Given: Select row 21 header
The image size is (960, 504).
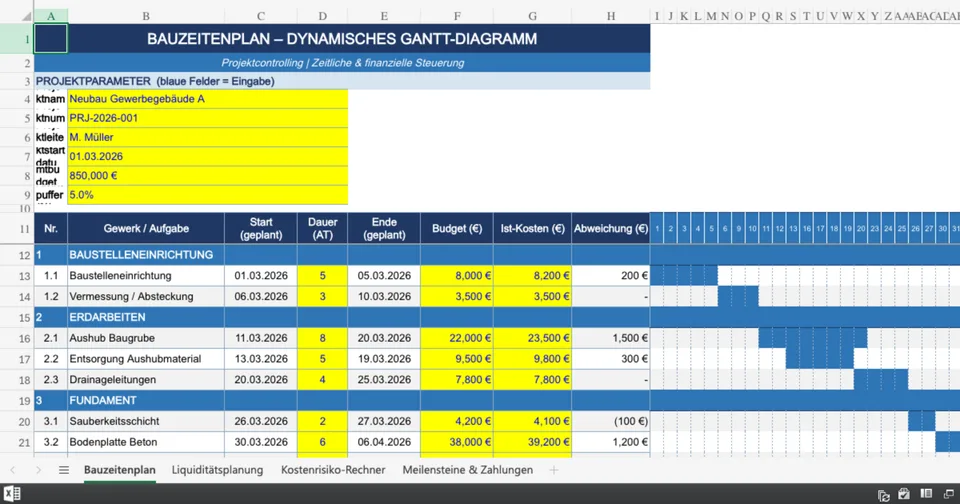Looking at the screenshot, I should point(17,442).
